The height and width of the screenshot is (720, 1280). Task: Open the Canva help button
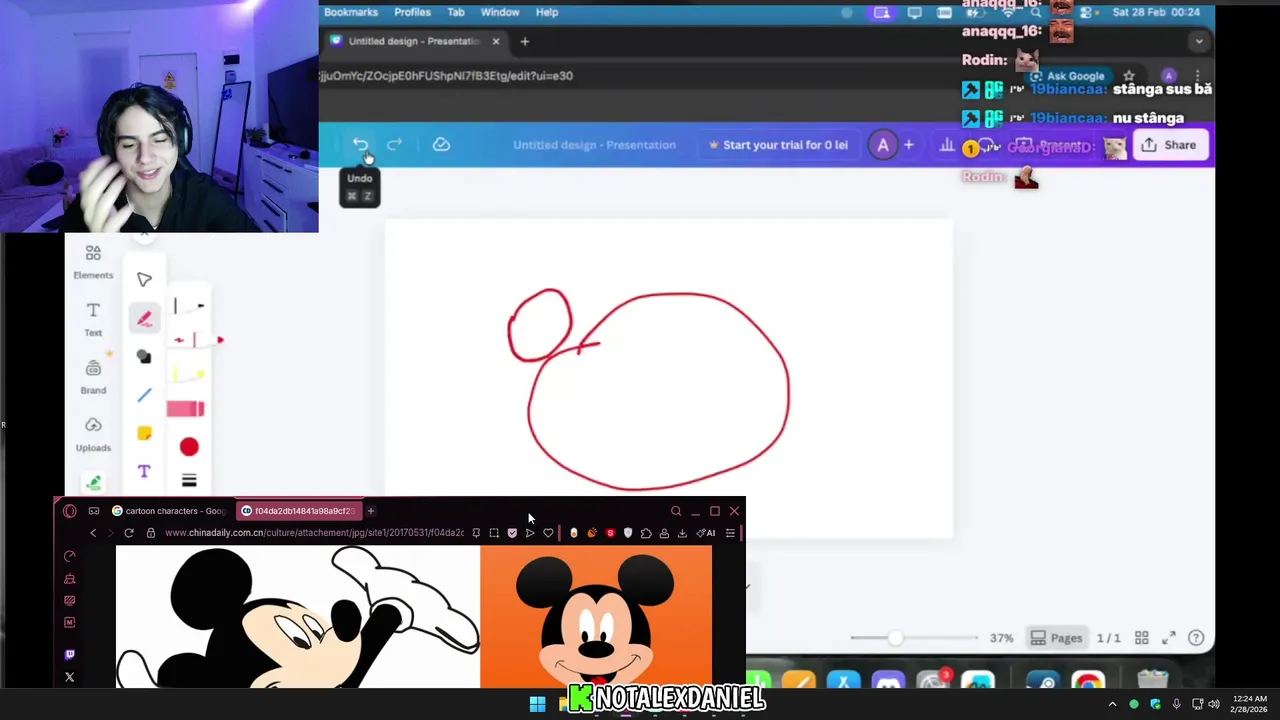point(1196,638)
